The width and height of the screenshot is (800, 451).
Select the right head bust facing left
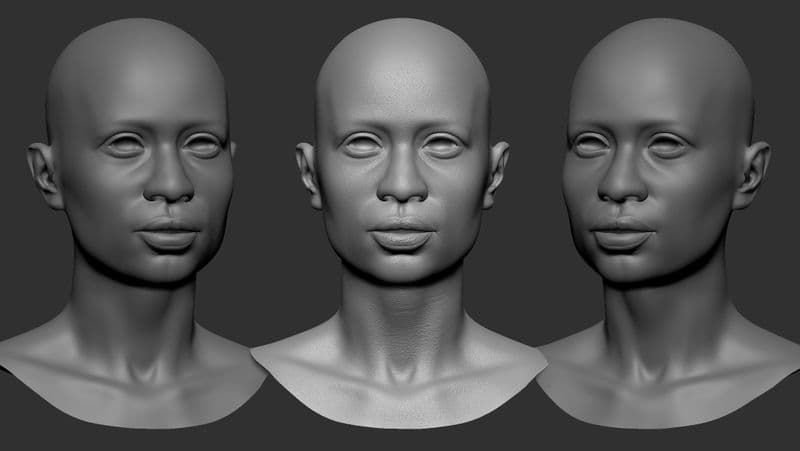[669, 223]
